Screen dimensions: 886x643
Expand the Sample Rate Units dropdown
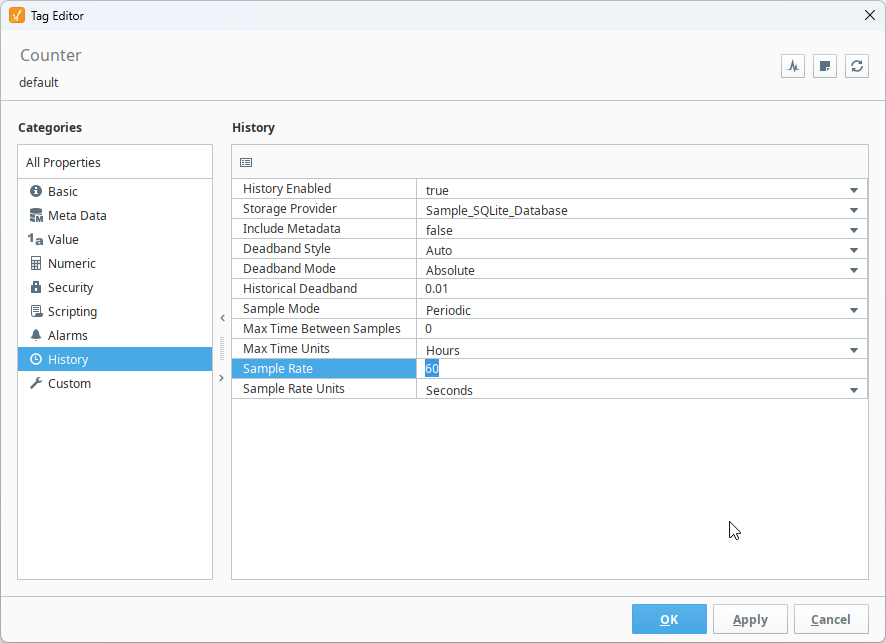pos(854,390)
